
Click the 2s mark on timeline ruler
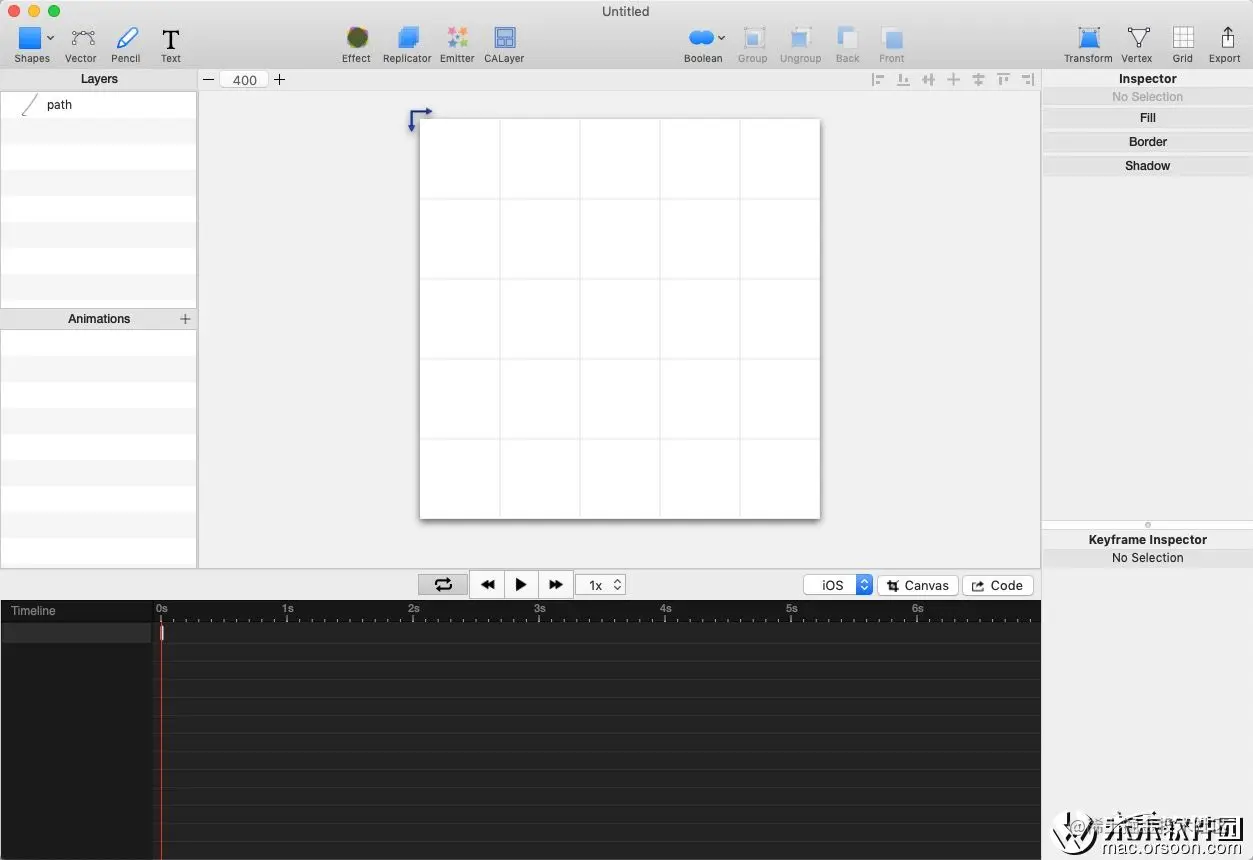click(413, 610)
